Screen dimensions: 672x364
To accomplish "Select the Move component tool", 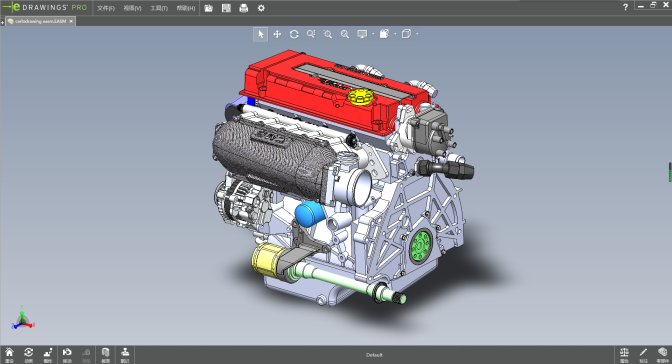I will [67, 355].
